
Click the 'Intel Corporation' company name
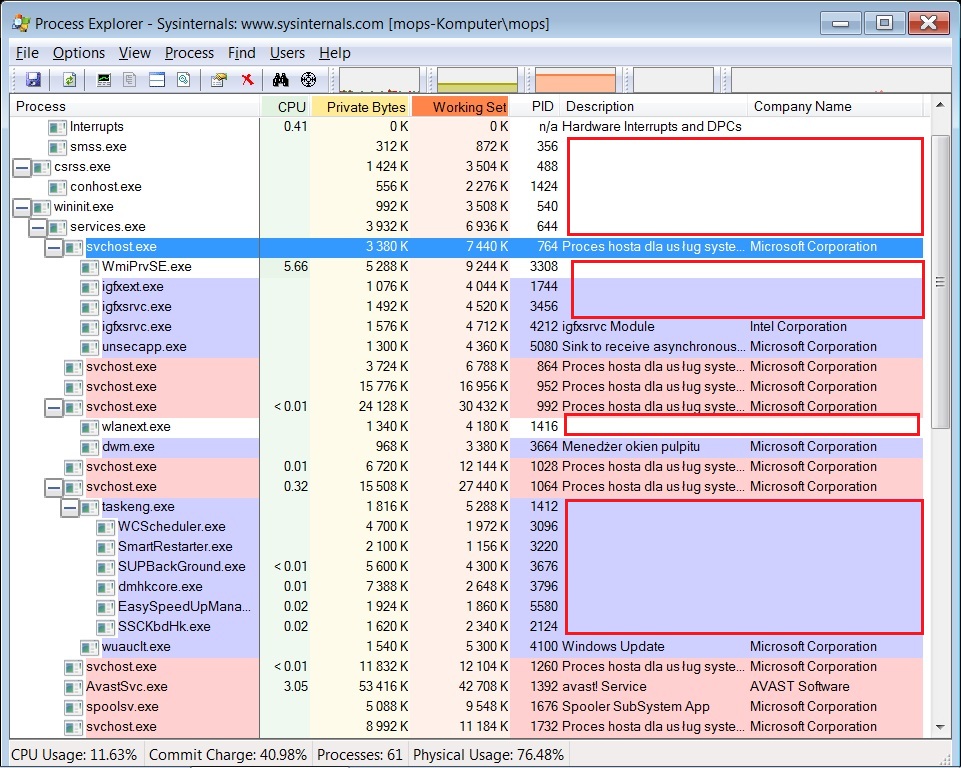click(x=798, y=327)
